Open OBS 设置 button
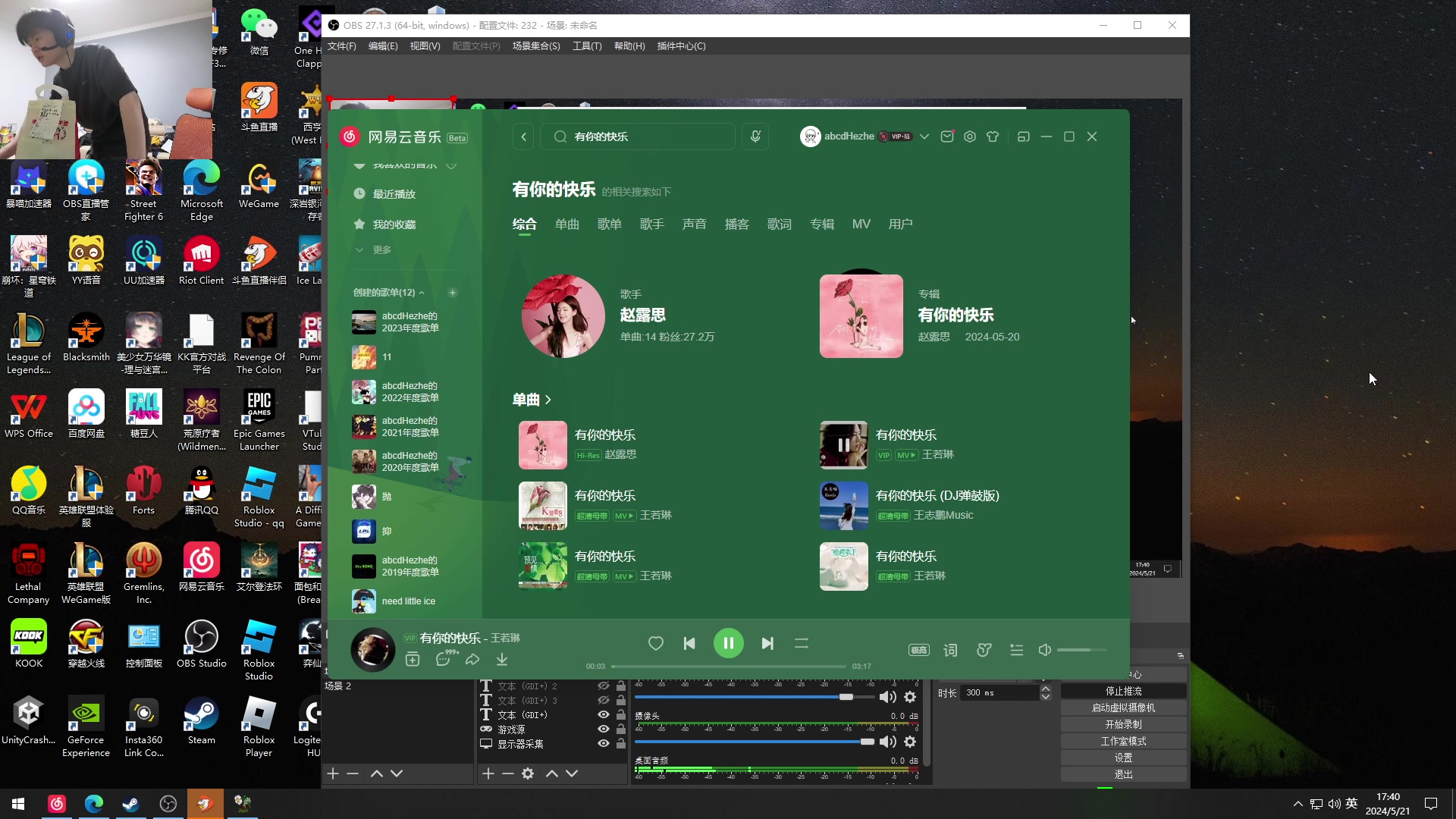The image size is (1456, 819). click(x=1123, y=758)
